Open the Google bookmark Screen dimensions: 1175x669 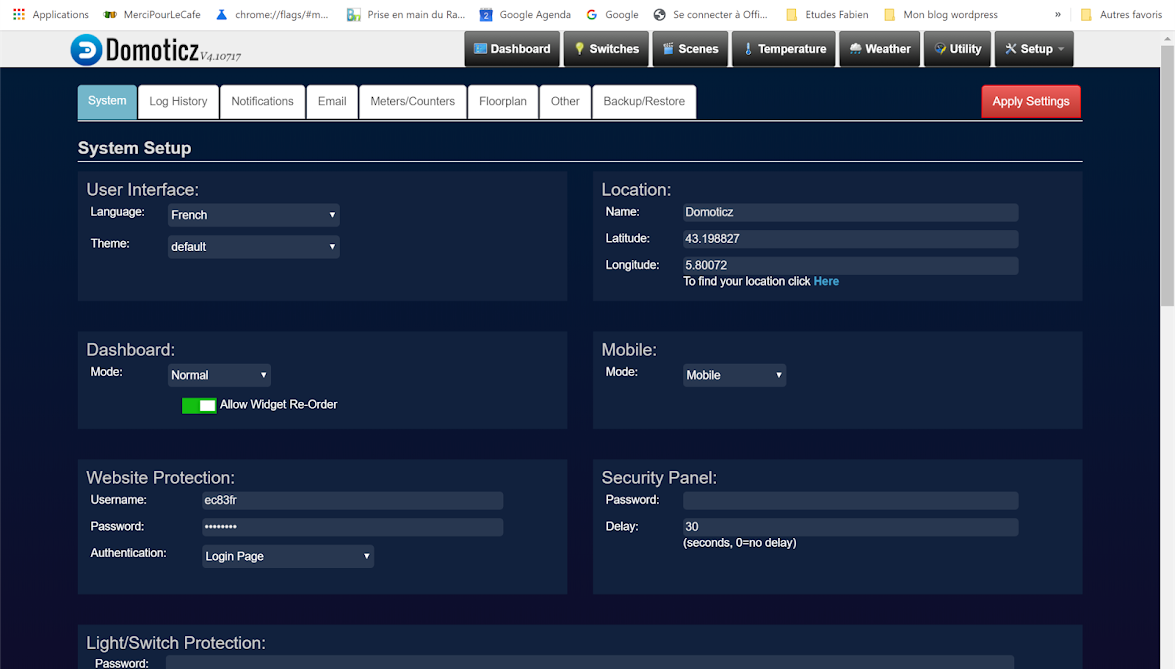[612, 14]
